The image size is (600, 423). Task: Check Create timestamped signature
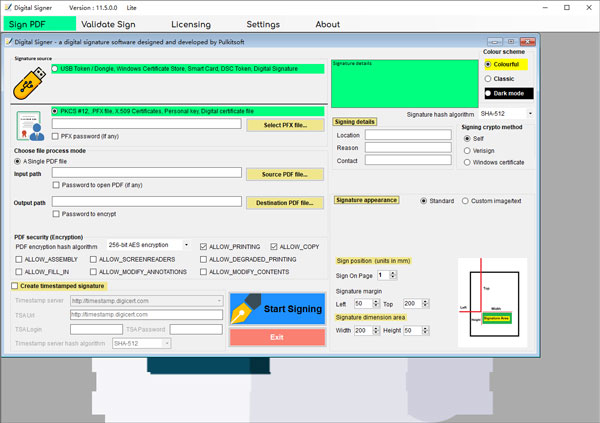tap(15, 286)
